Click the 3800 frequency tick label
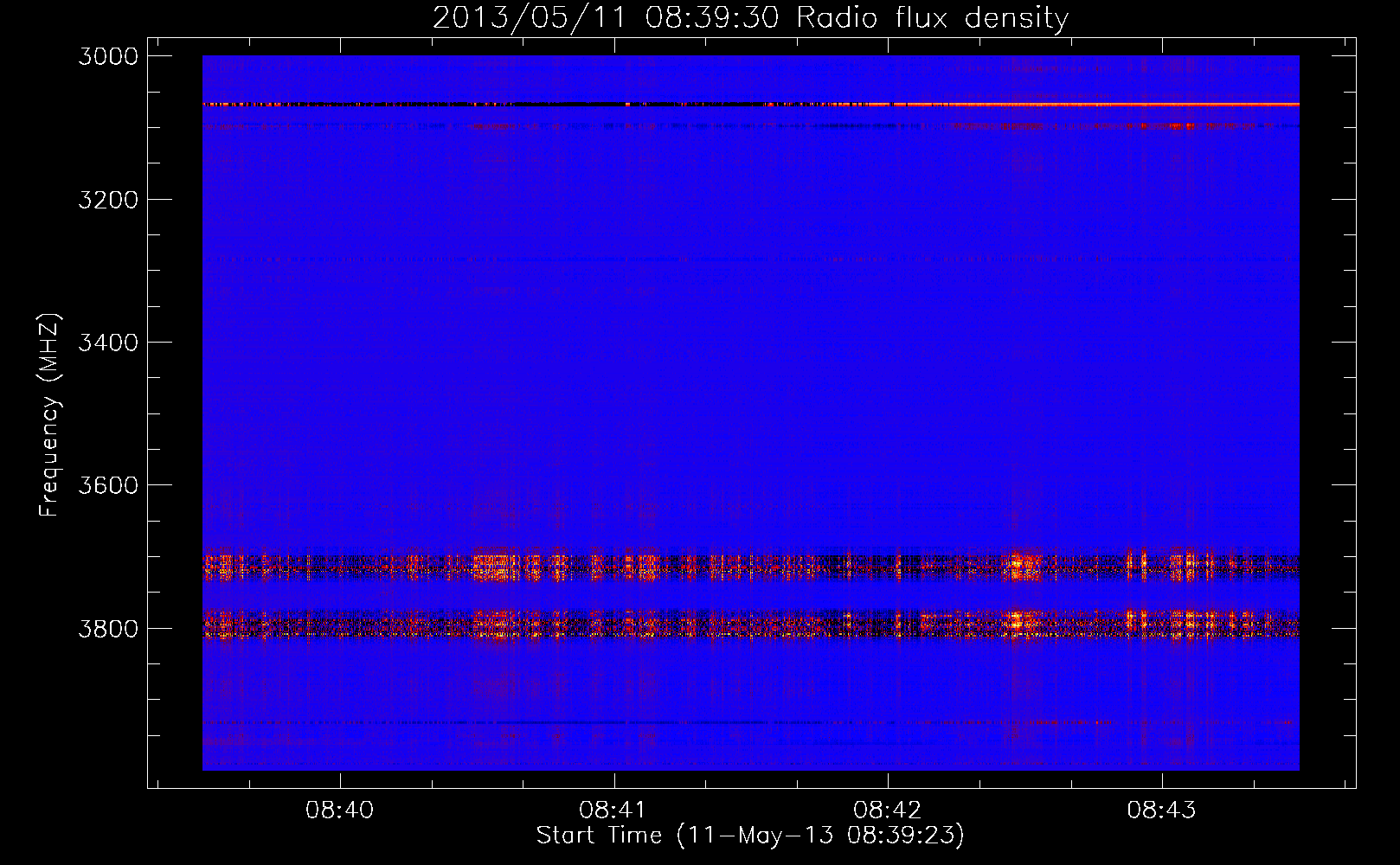 [x=108, y=628]
